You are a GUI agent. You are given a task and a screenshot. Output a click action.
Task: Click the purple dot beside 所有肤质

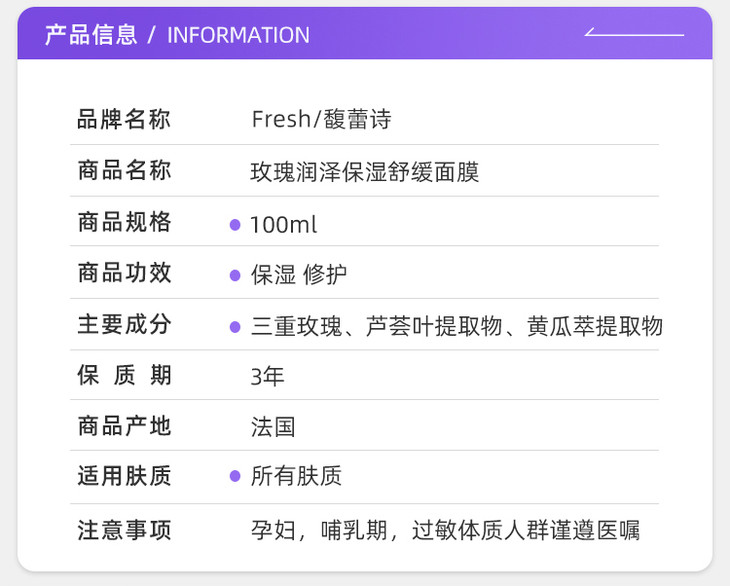click(x=235, y=477)
